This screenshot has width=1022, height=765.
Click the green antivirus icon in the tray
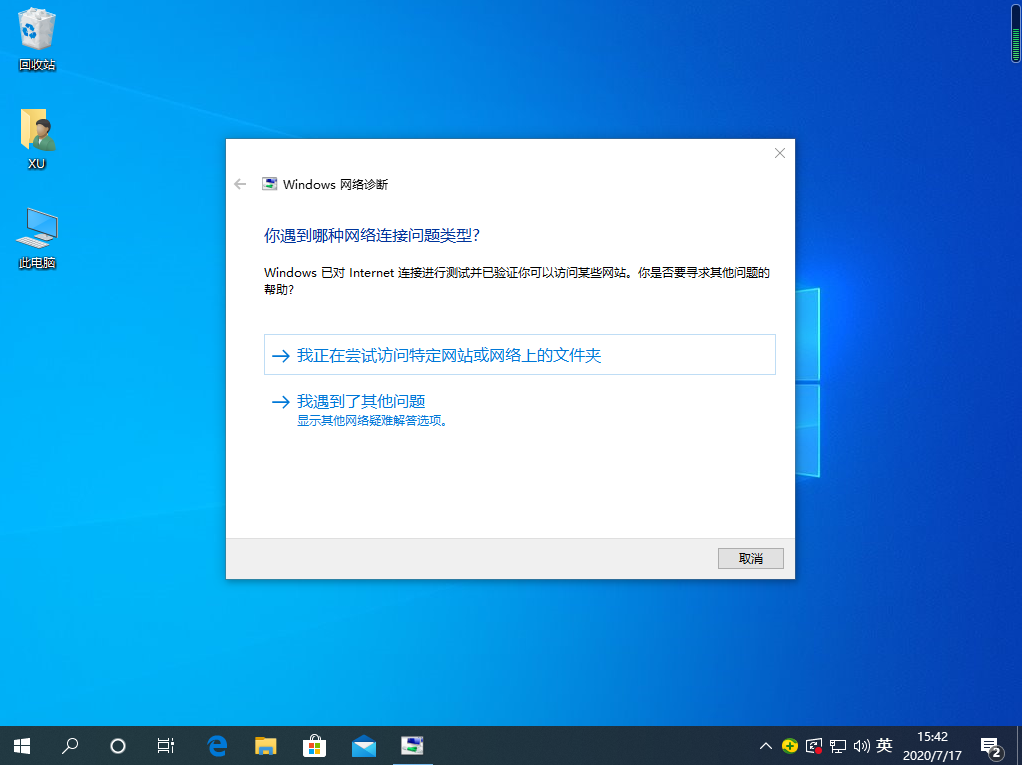point(789,745)
